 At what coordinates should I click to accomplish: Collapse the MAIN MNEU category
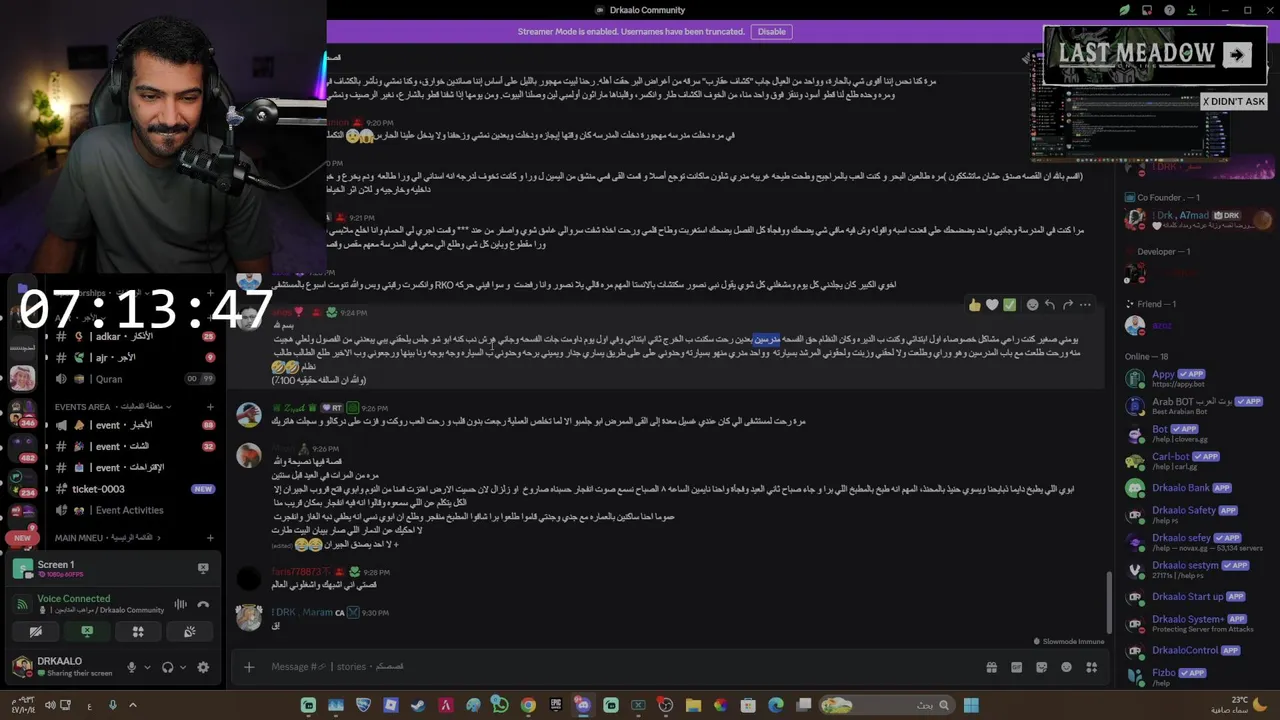[108, 538]
